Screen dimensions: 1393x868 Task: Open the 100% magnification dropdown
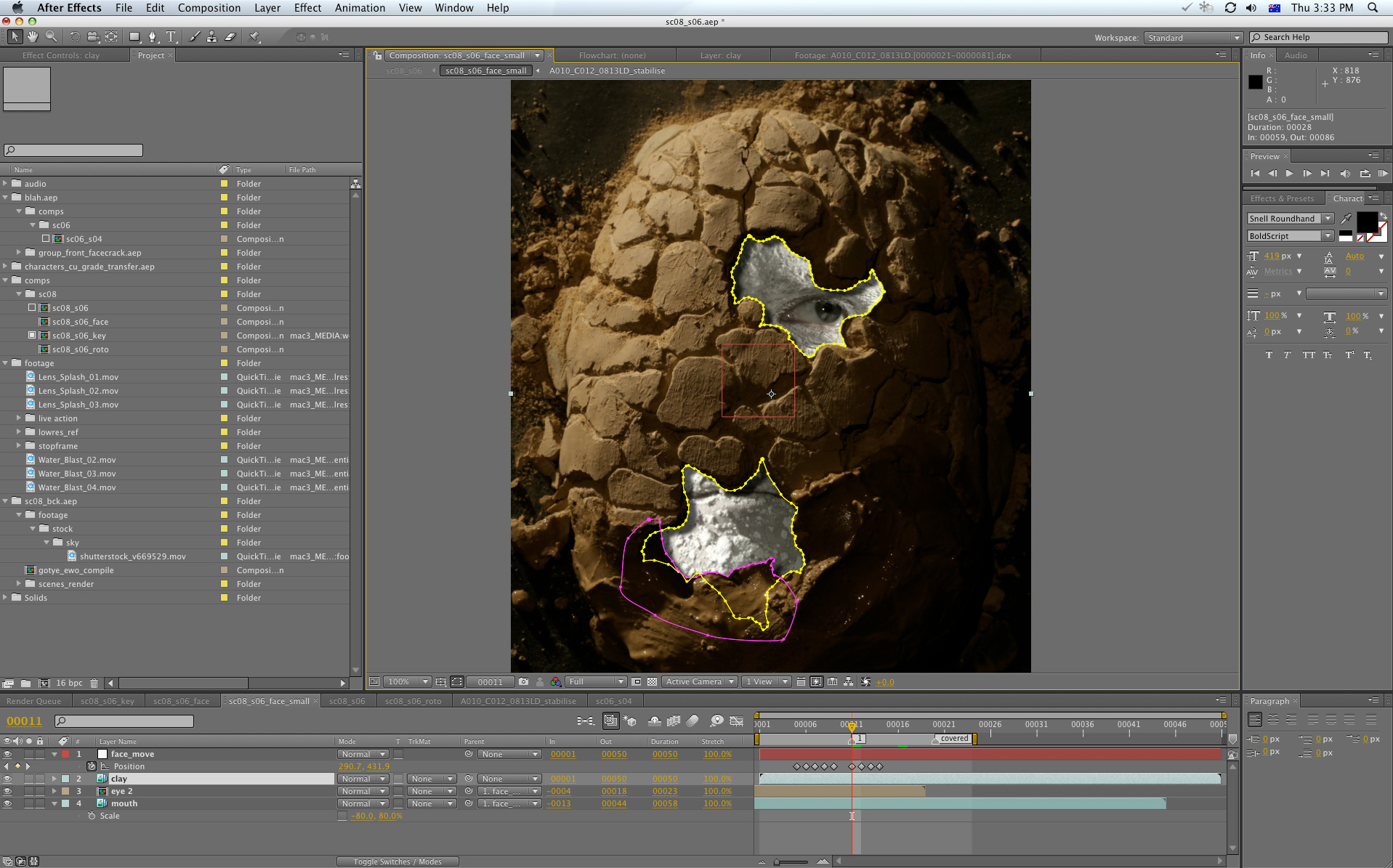407,681
